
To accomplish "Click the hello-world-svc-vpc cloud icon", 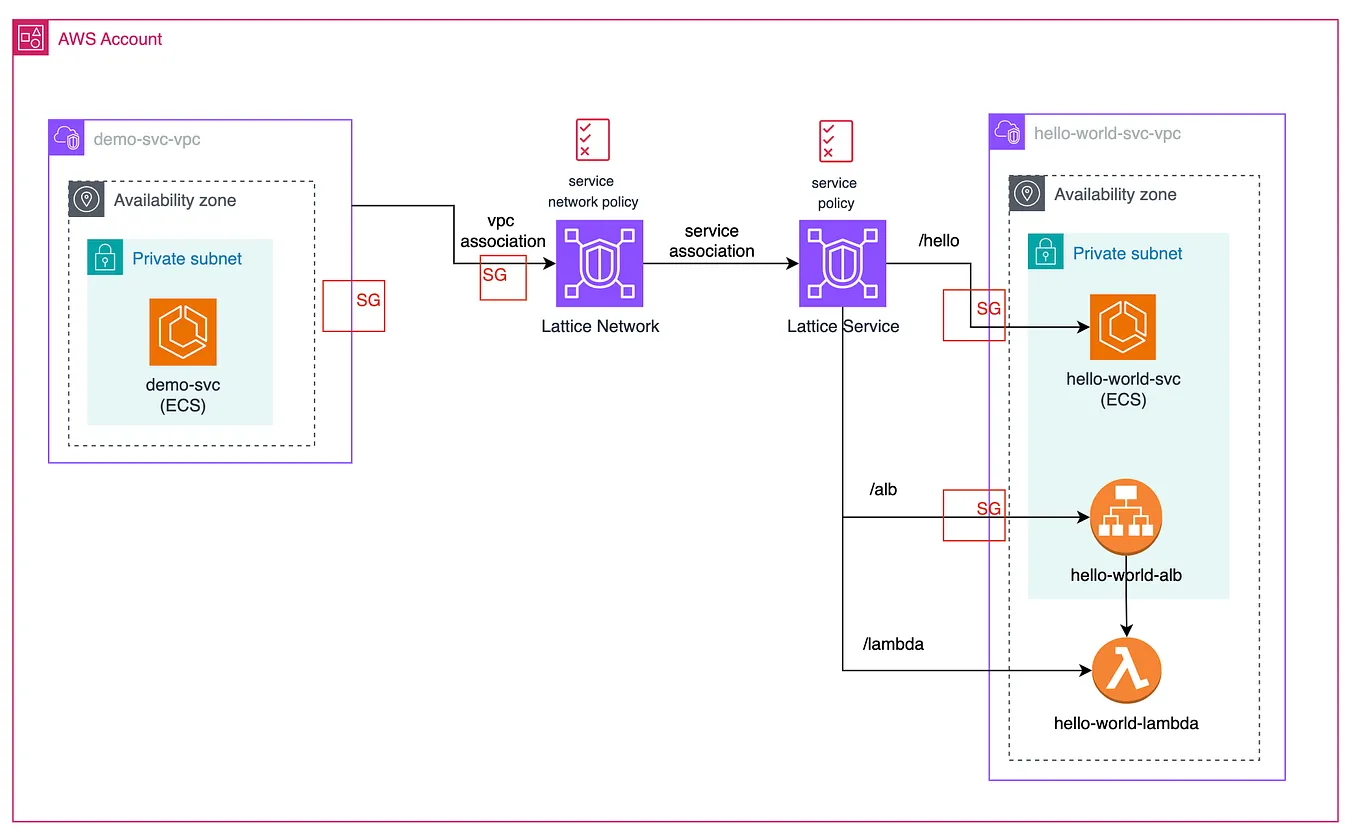I will 1006,131.
